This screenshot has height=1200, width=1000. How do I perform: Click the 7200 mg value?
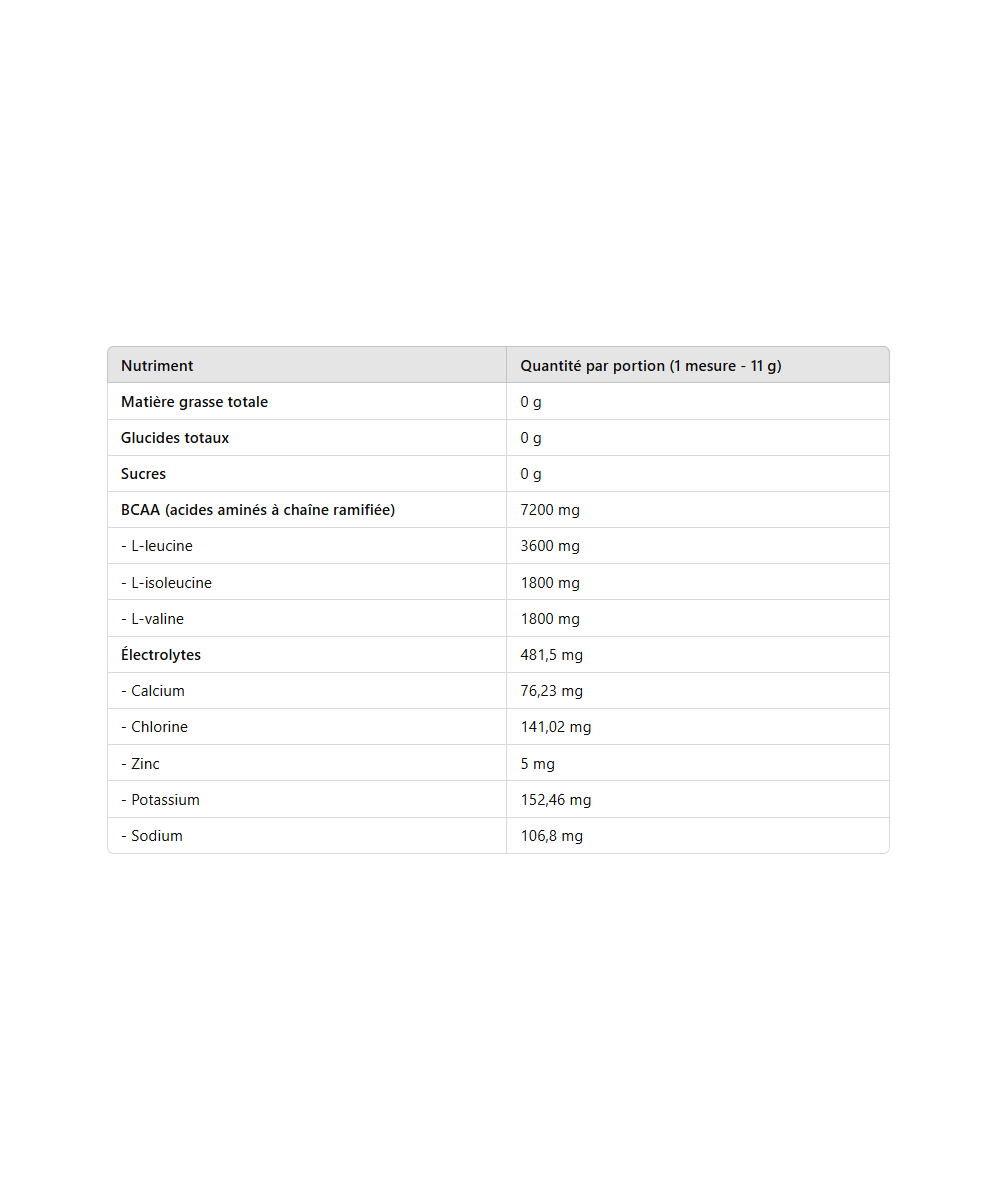tap(550, 510)
